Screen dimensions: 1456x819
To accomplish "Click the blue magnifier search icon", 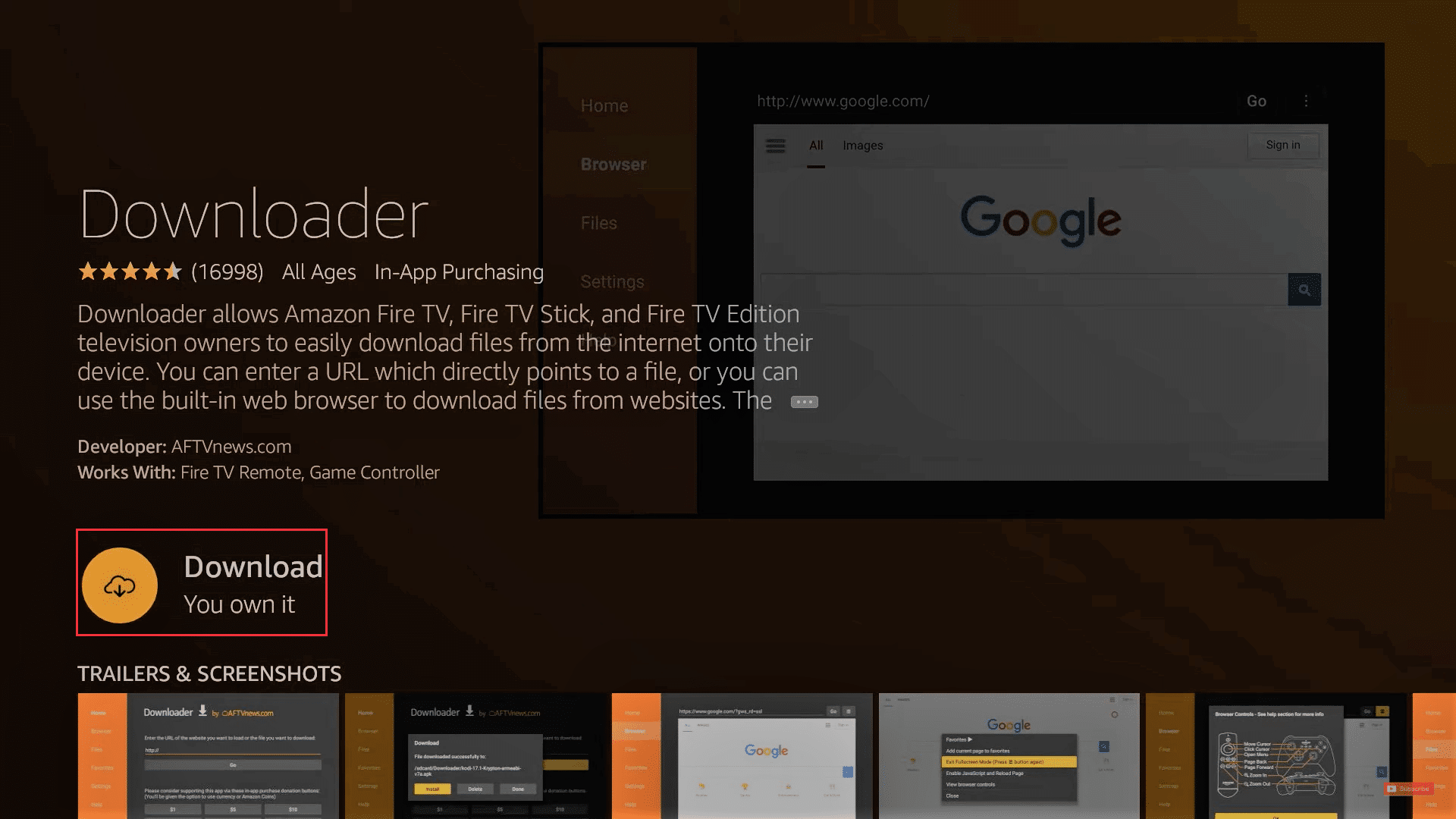I will pyautogui.click(x=1304, y=290).
